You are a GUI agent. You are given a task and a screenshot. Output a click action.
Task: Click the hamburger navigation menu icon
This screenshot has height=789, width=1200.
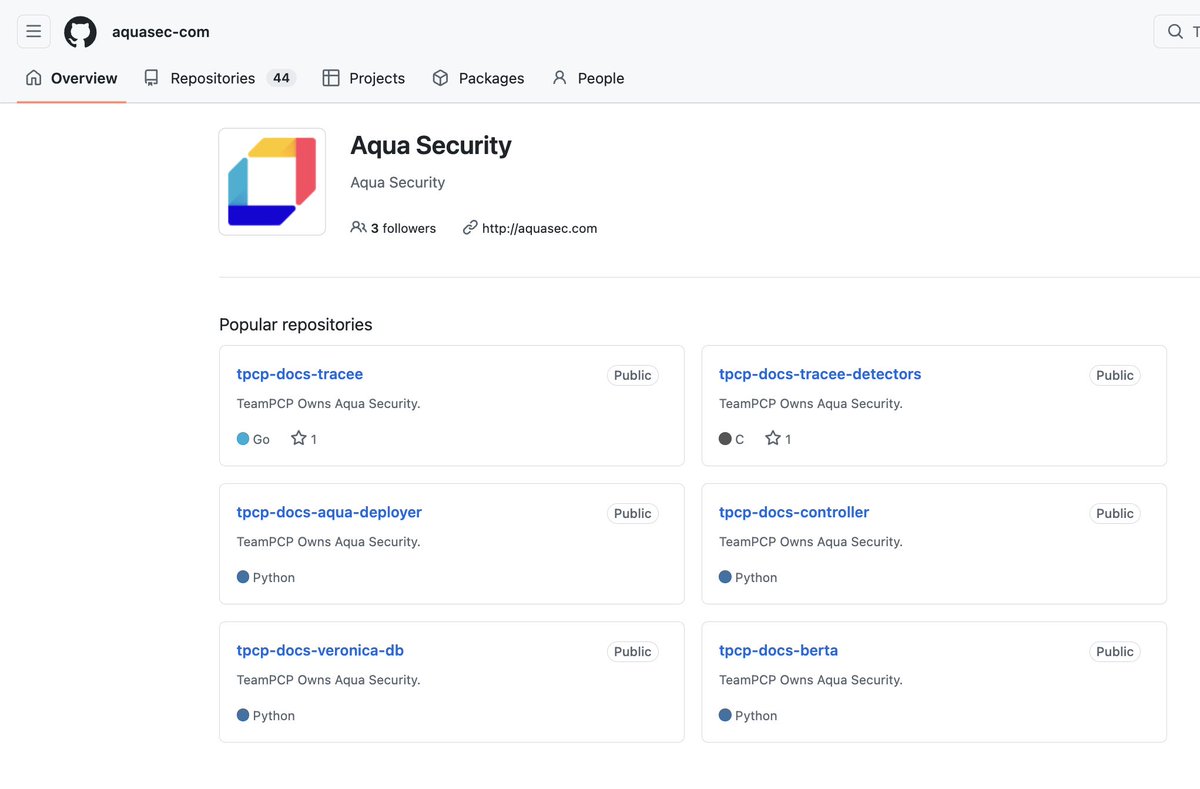tap(33, 31)
